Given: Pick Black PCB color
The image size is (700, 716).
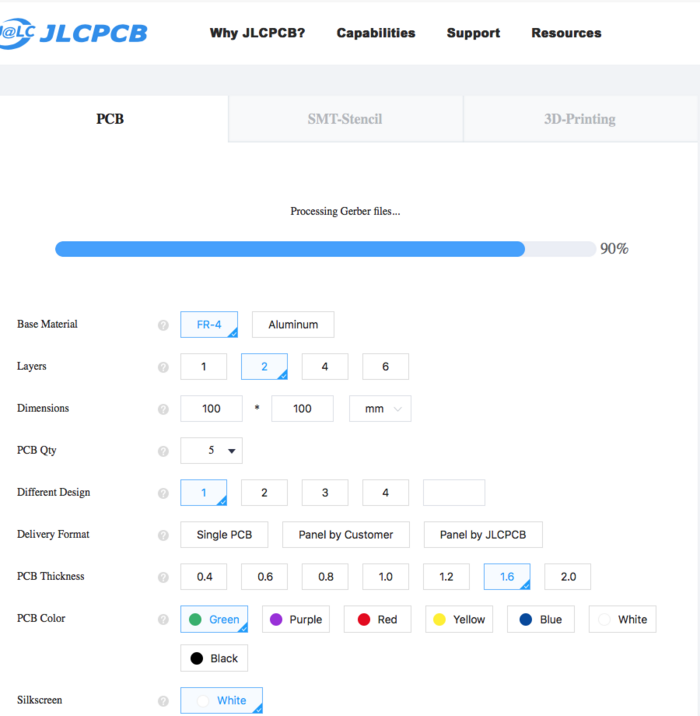Looking at the screenshot, I should [214, 658].
